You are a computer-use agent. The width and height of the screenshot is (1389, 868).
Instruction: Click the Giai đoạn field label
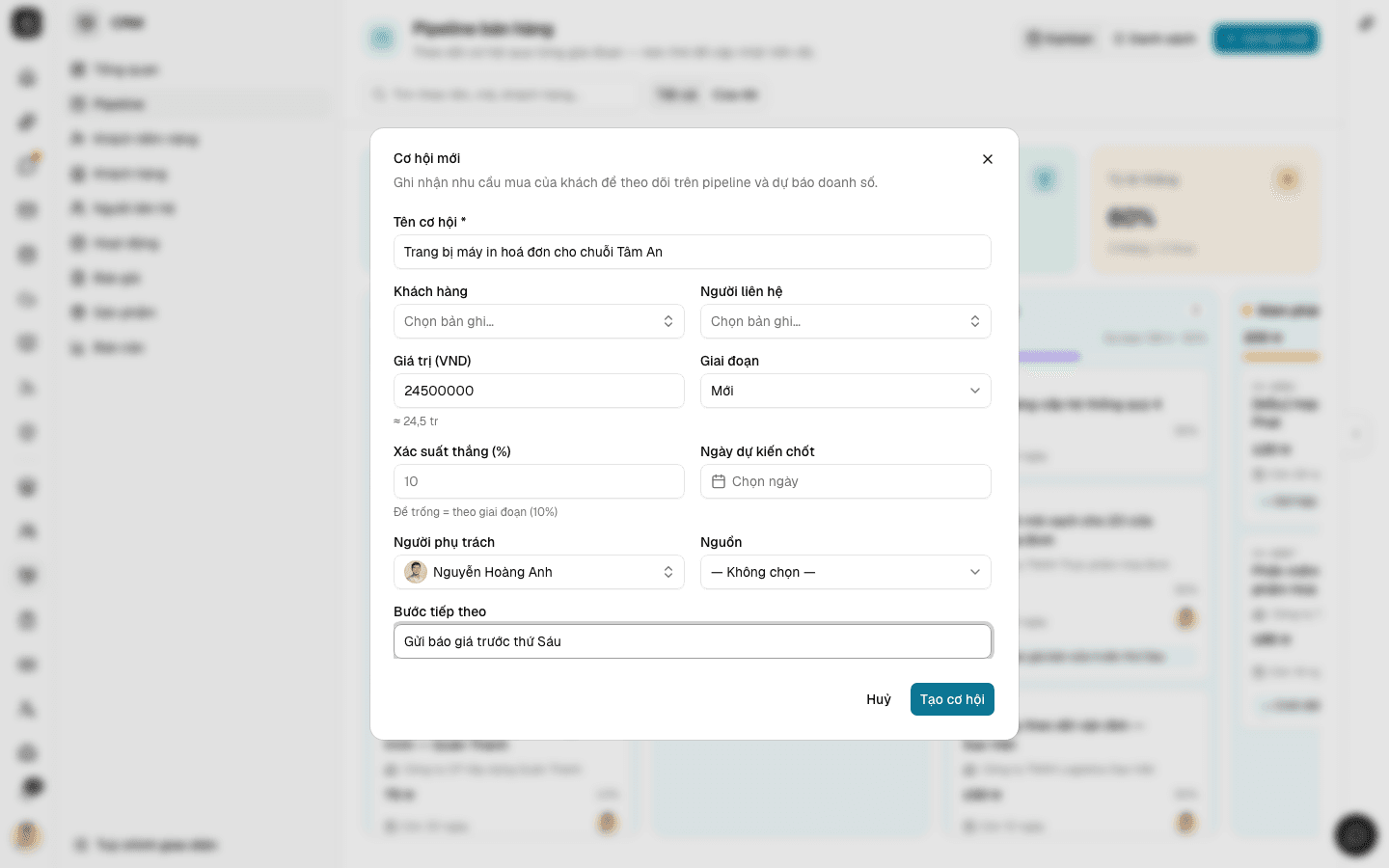pos(729,361)
